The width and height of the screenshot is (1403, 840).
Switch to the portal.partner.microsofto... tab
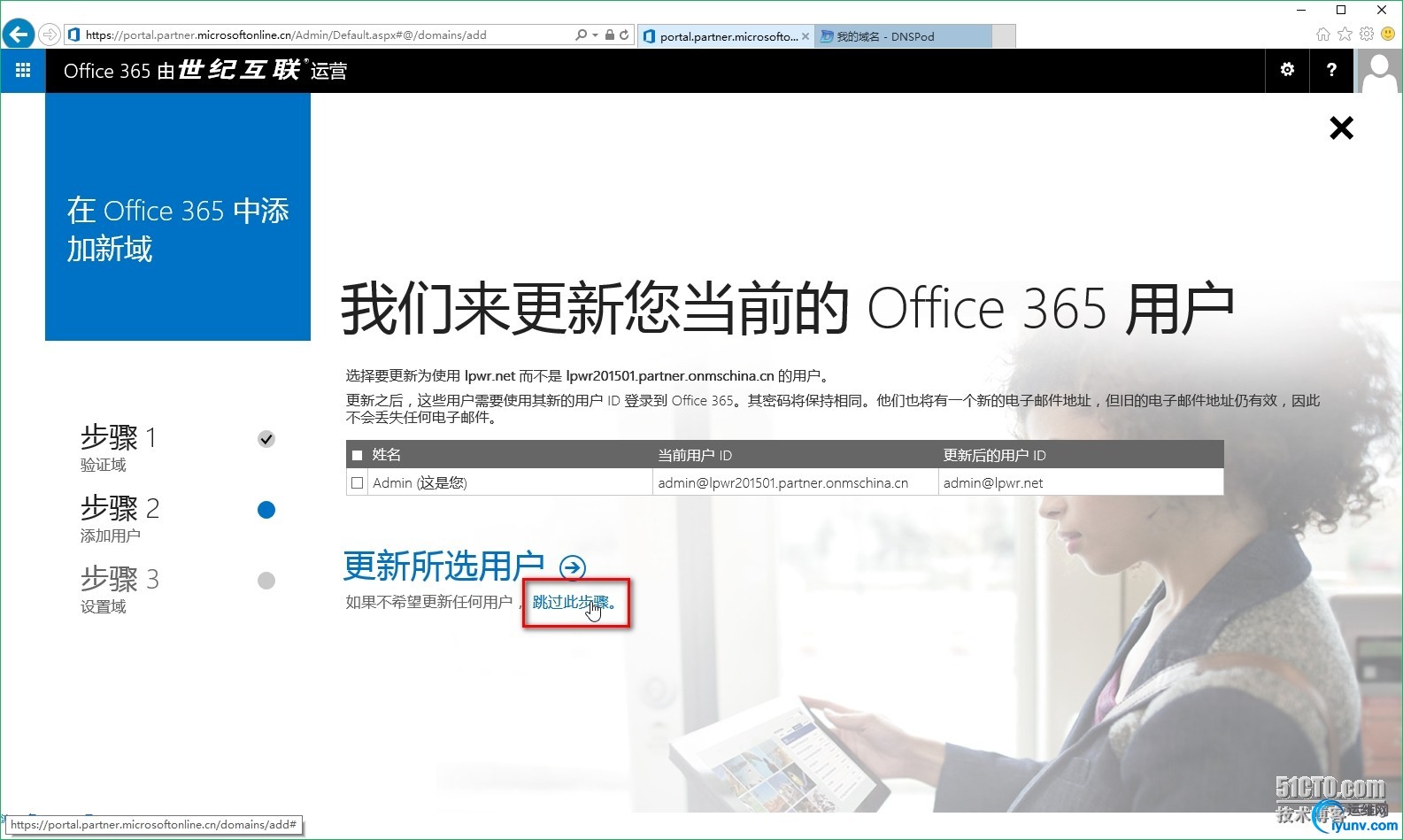pyautogui.click(x=726, y=36)
